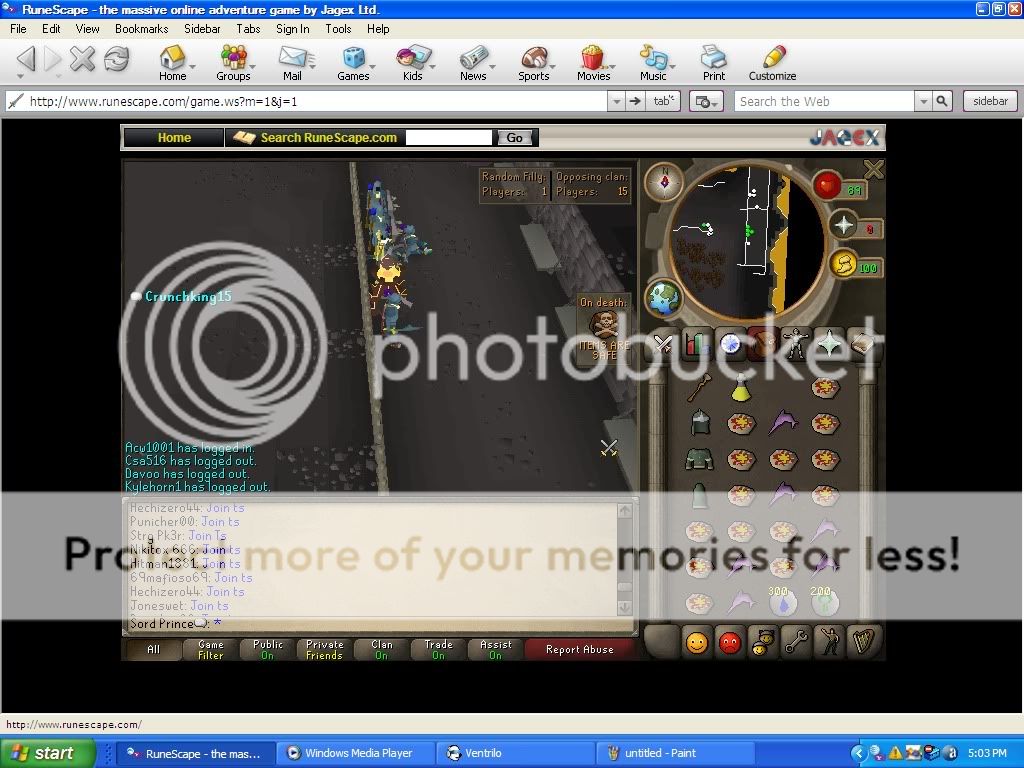Open the Quest journal icon
Image resolution: width=1024 pixels, height=768 pixels.
(728, 344)
